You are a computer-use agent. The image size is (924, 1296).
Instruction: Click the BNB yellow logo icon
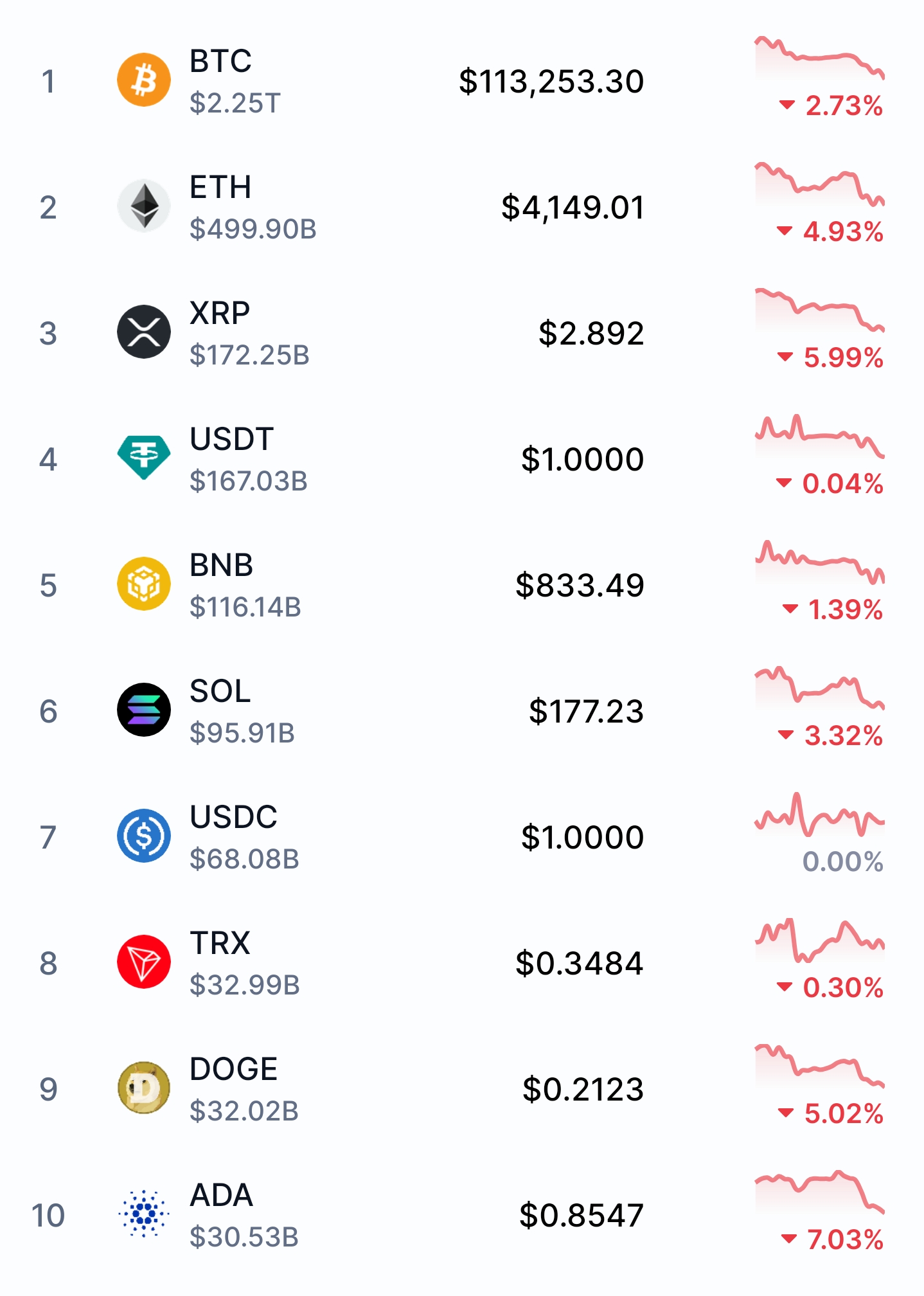pyautogui.click(x=144, y=584)
